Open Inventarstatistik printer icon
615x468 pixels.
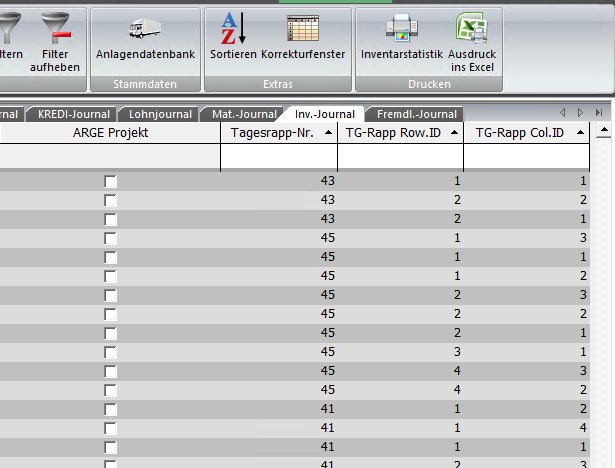tap(400, 28)
